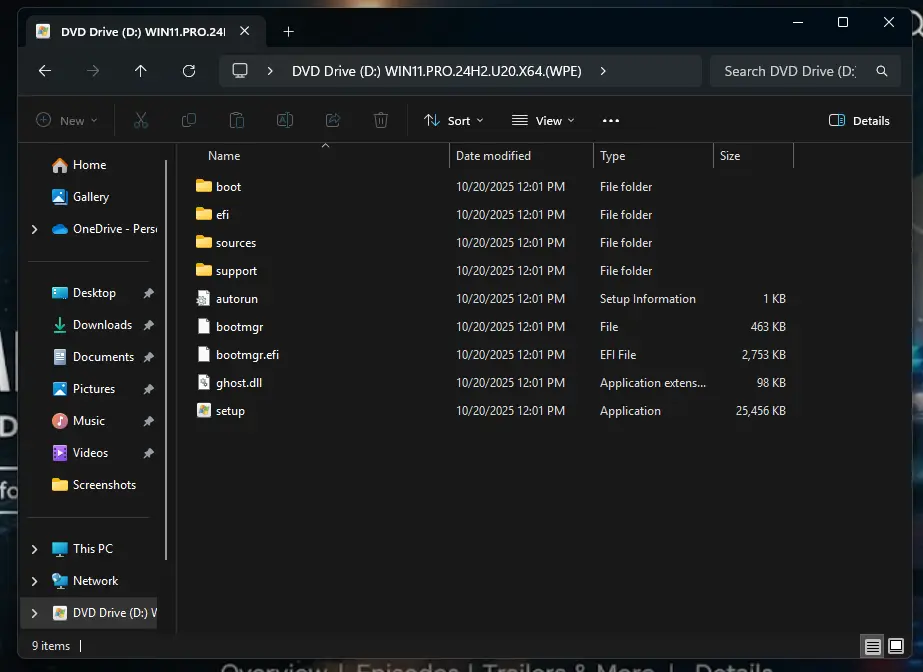This screenshot has height=672, width=923.
Task: Click the 25,456 KB size cell
Action: click(761, 411)
